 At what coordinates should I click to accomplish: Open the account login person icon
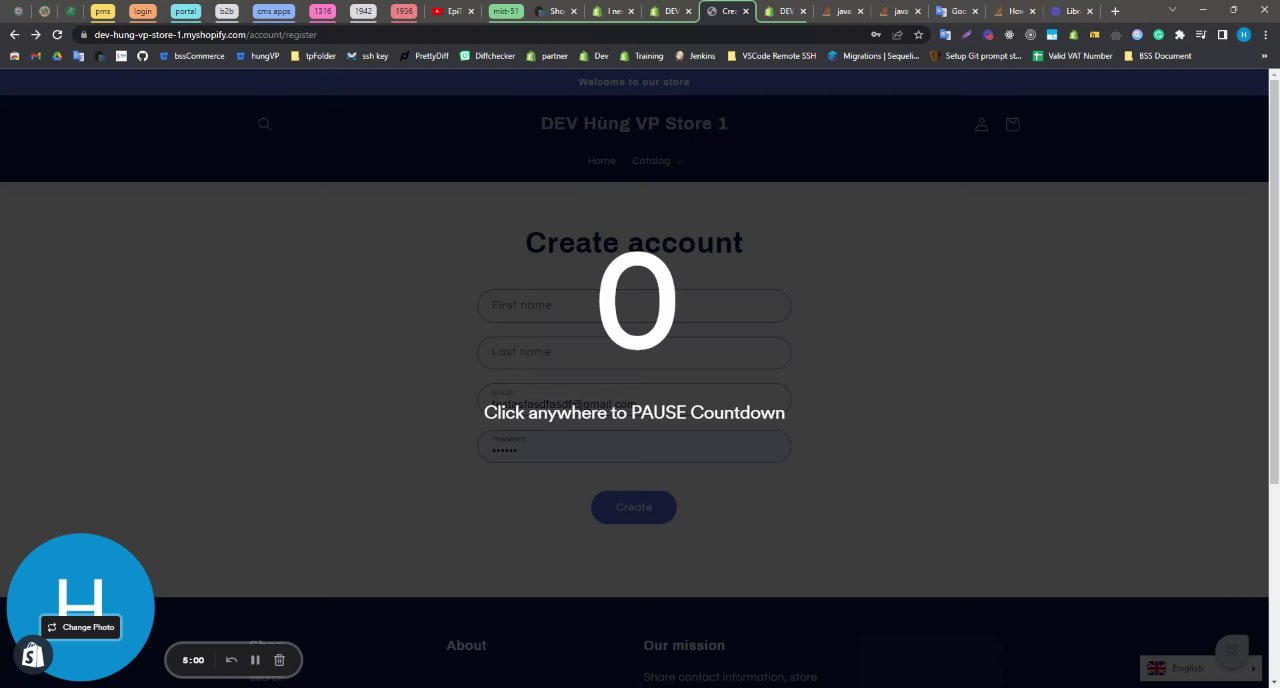(x=981, y=124)
